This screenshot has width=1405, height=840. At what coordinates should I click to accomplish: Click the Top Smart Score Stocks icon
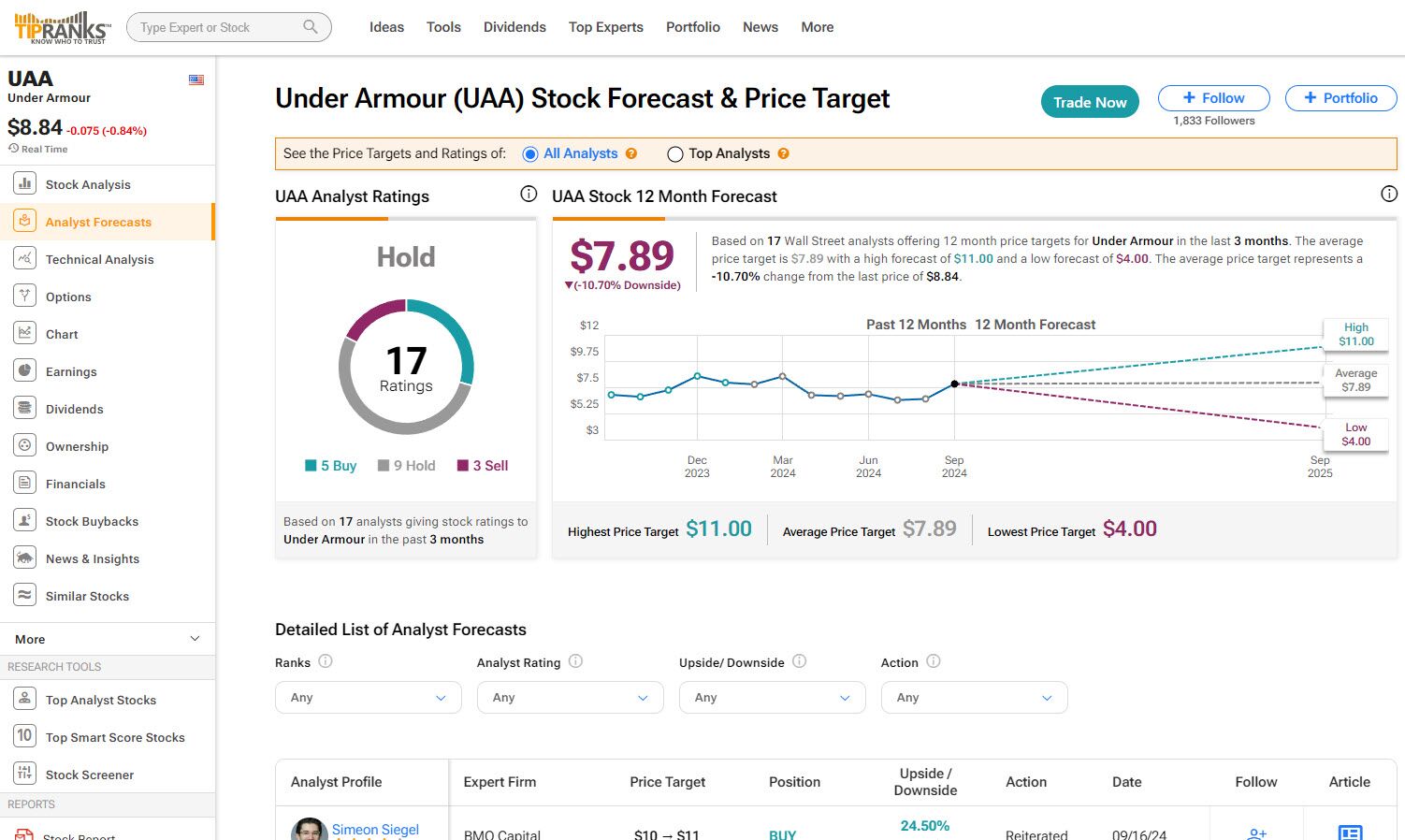(x=25, y=736)
